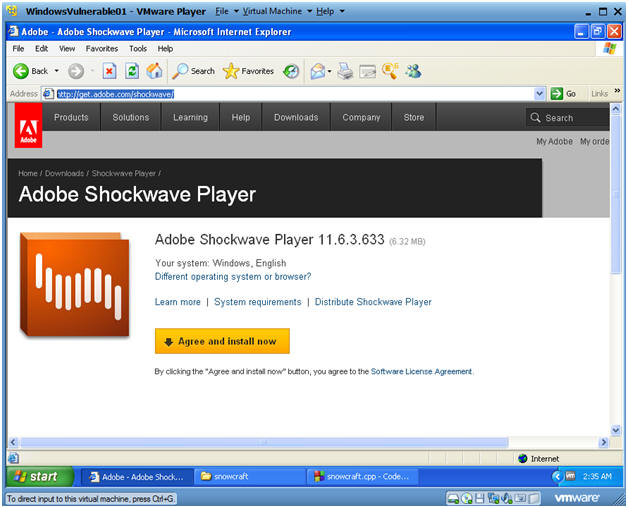
Task: Open the Adobe Company nav tab
Action: coord(361,117)
